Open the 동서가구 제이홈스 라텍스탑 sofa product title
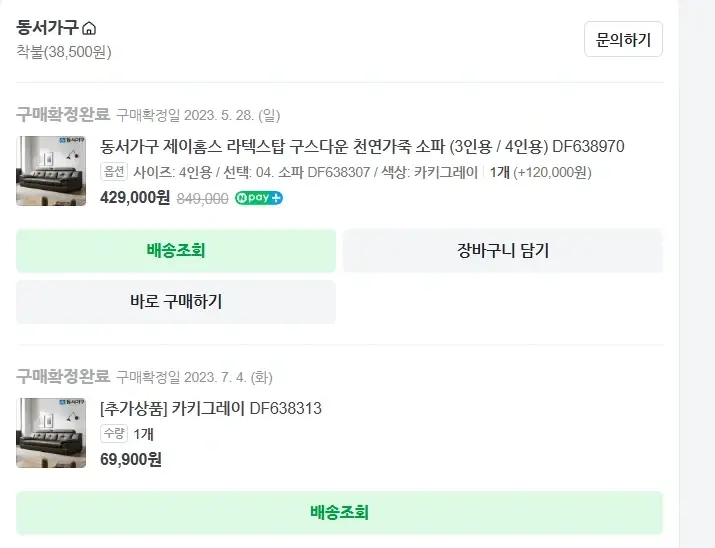 tap(362, 147)
